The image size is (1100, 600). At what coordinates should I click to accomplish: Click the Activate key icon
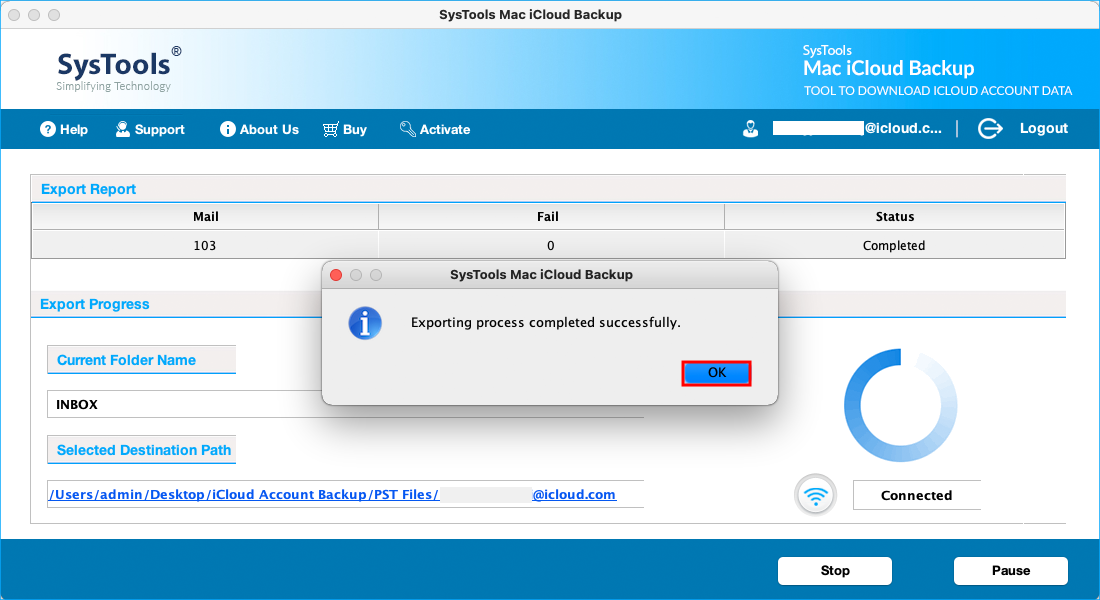coord(408,129)
